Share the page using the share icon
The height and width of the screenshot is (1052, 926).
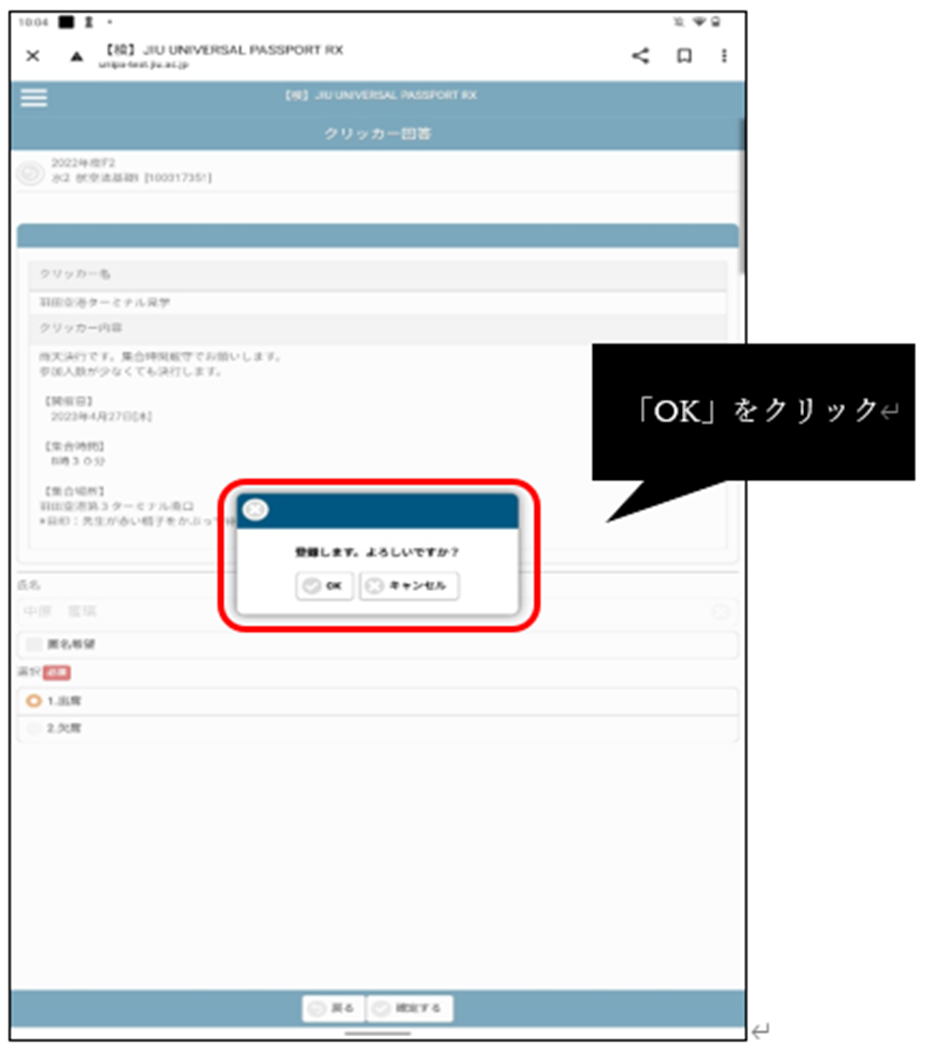point(640,56)
